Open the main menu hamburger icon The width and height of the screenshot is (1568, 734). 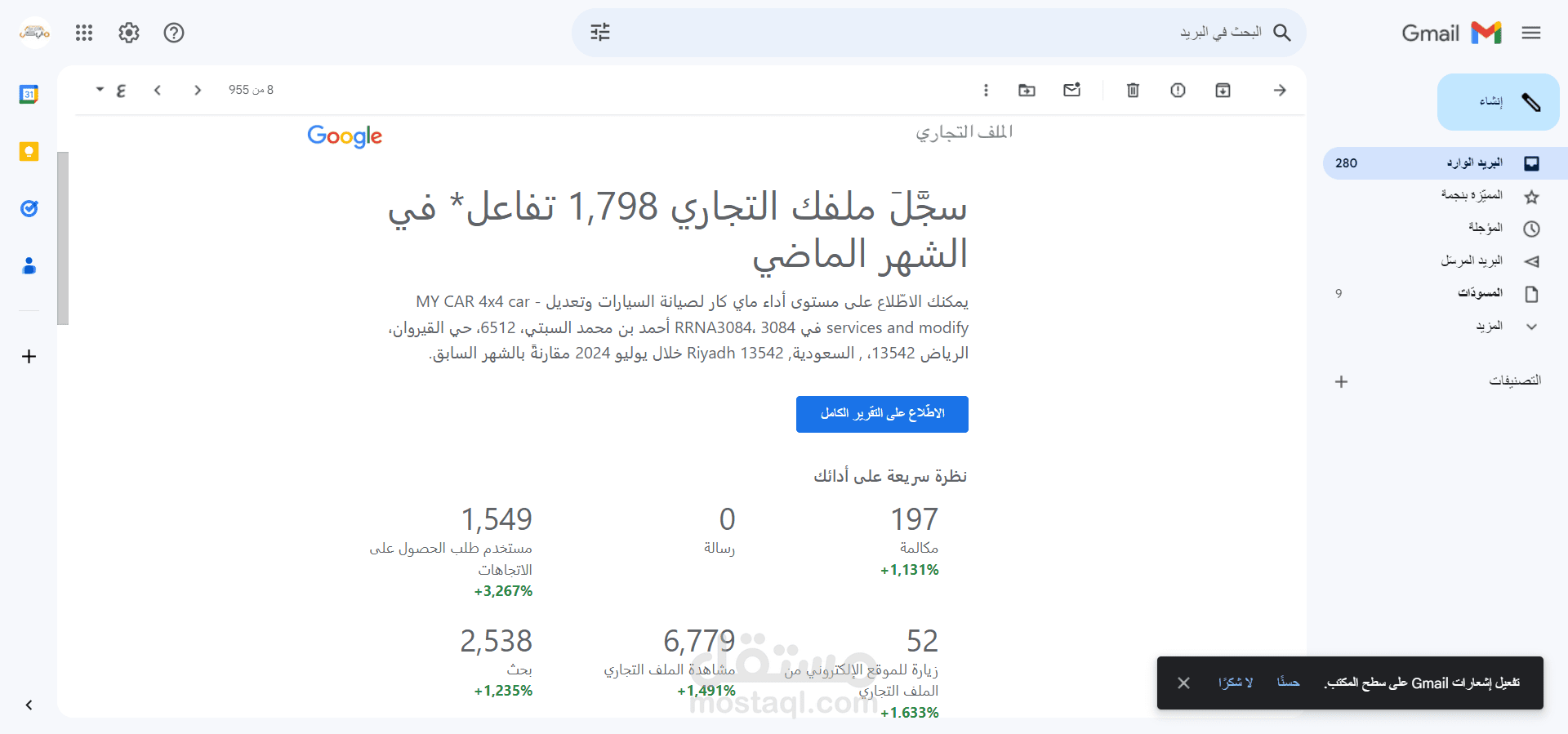click(1531, 33)
